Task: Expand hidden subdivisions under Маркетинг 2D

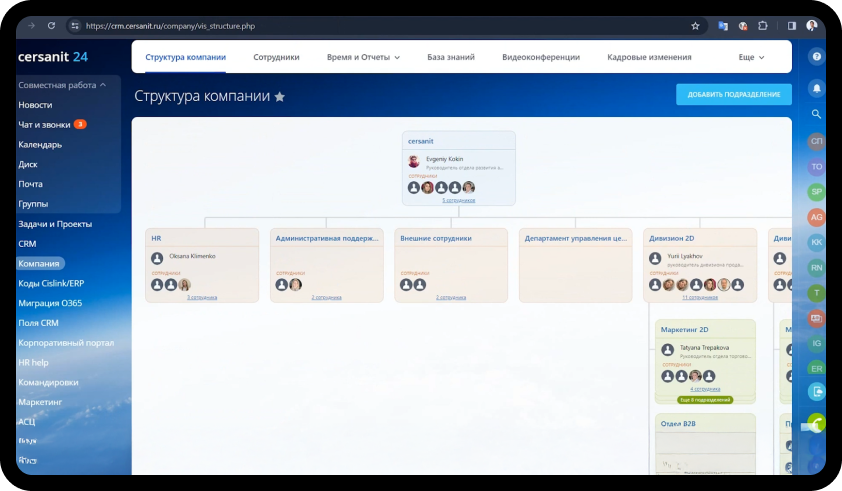Action: coord(705,399)
